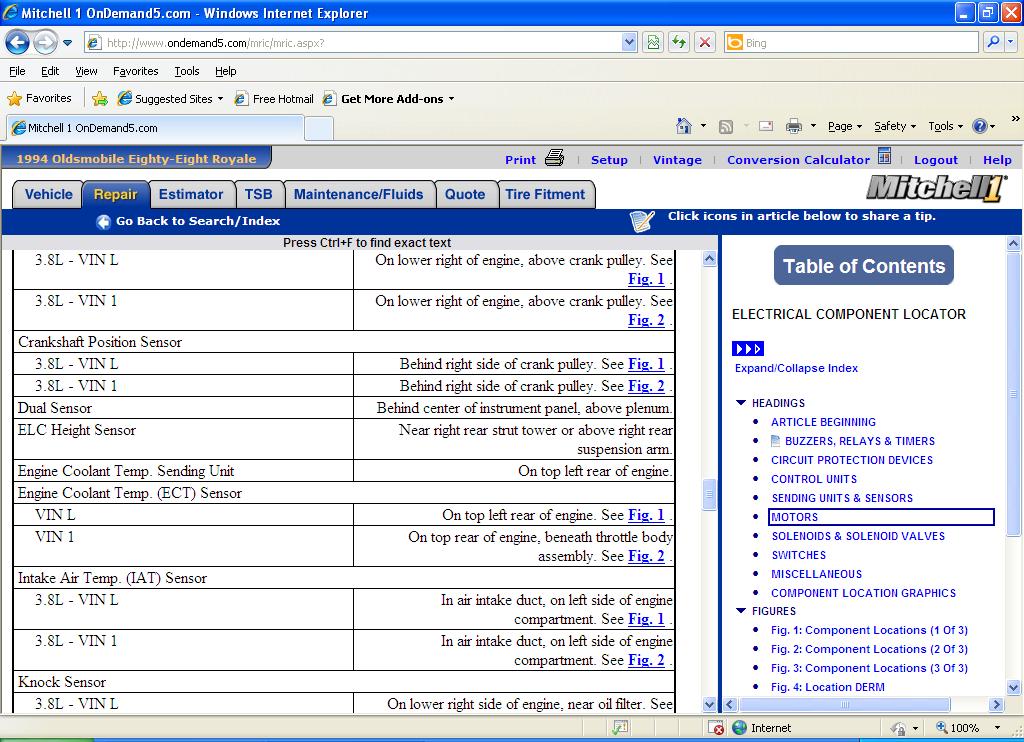Open the Safety dropdown in IE command bar
Viewport: 1024px width, 742px height.
895,126
